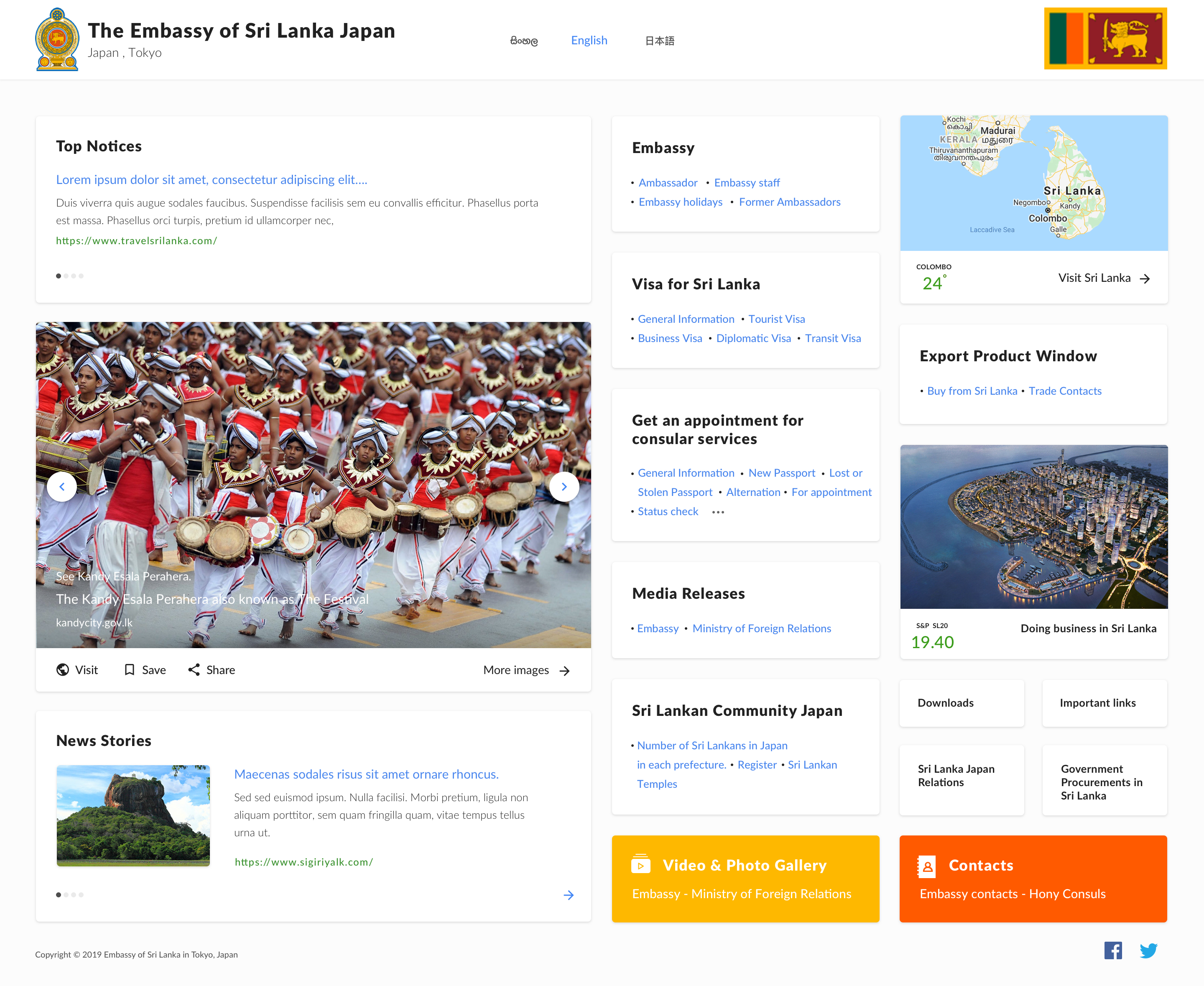
Task: Expand more consular services ellipsis
Action: coord(718,512)
